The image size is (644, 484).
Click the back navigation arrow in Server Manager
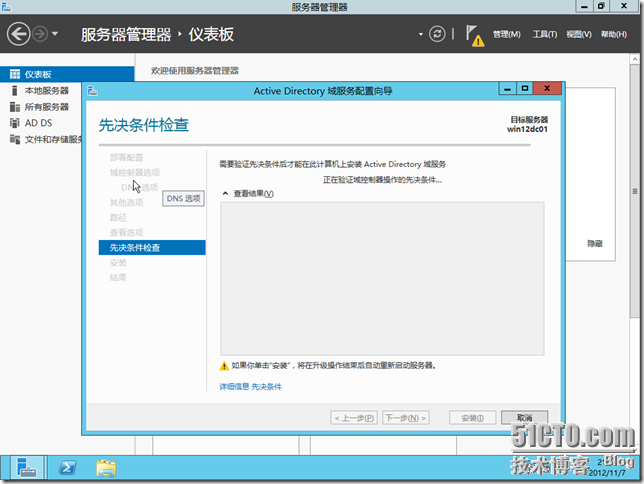[18, 34]
